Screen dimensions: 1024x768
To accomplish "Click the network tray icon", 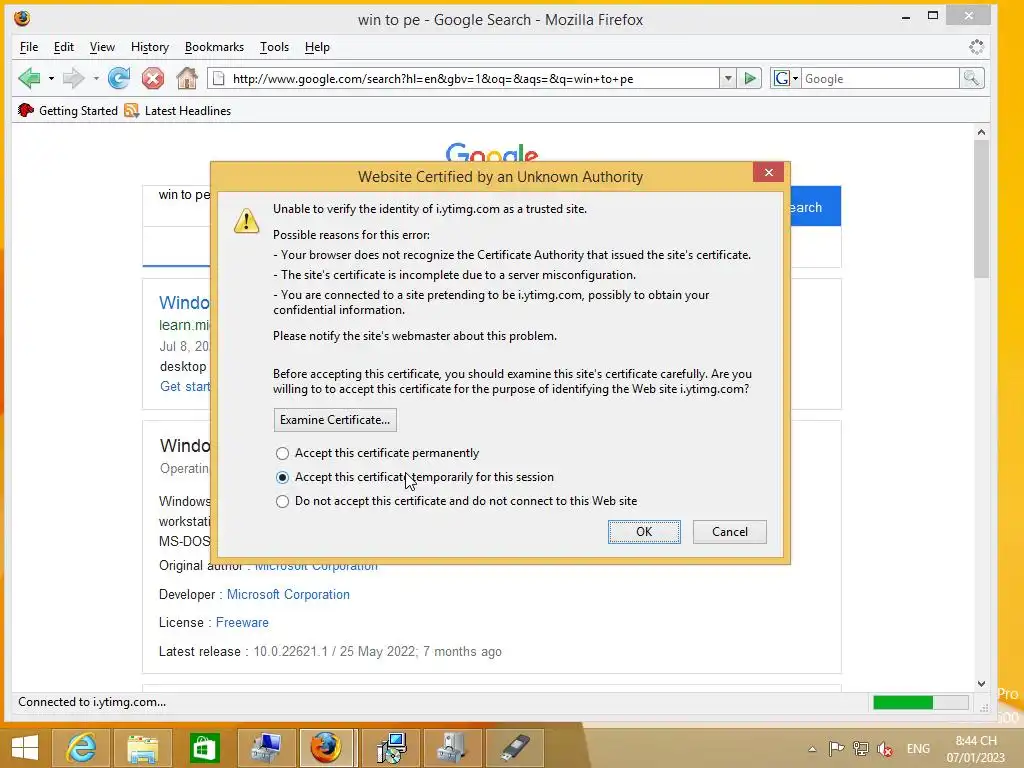I will click(x=861, y=749).
